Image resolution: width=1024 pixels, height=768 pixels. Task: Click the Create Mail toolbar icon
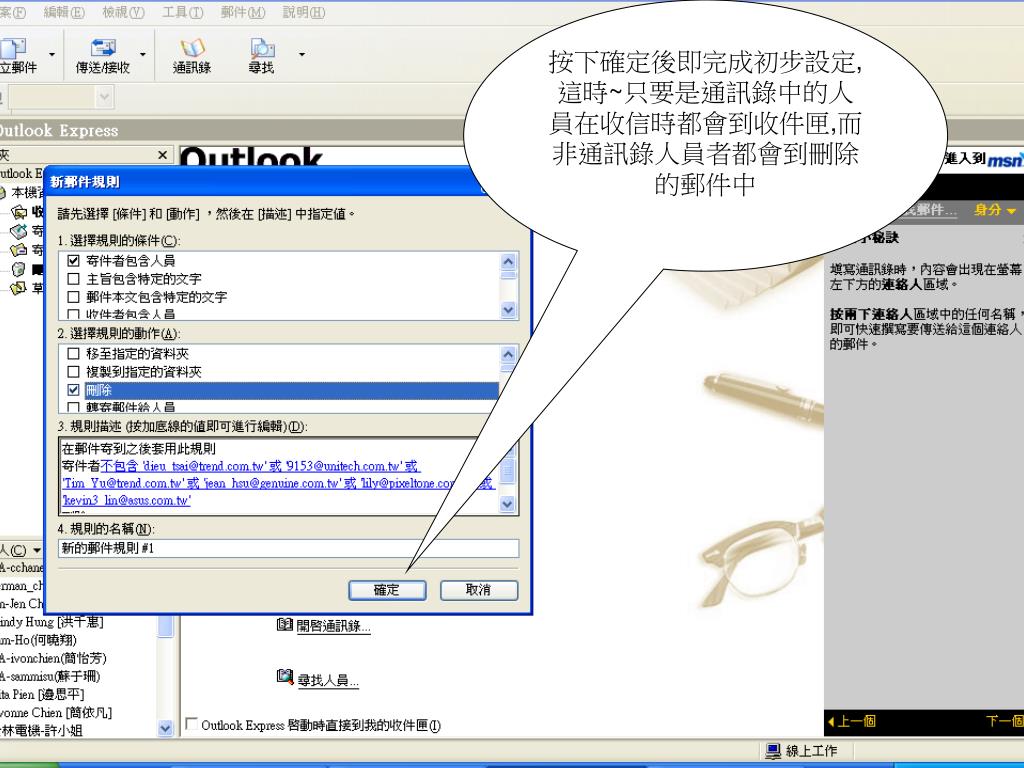point(18,56)
